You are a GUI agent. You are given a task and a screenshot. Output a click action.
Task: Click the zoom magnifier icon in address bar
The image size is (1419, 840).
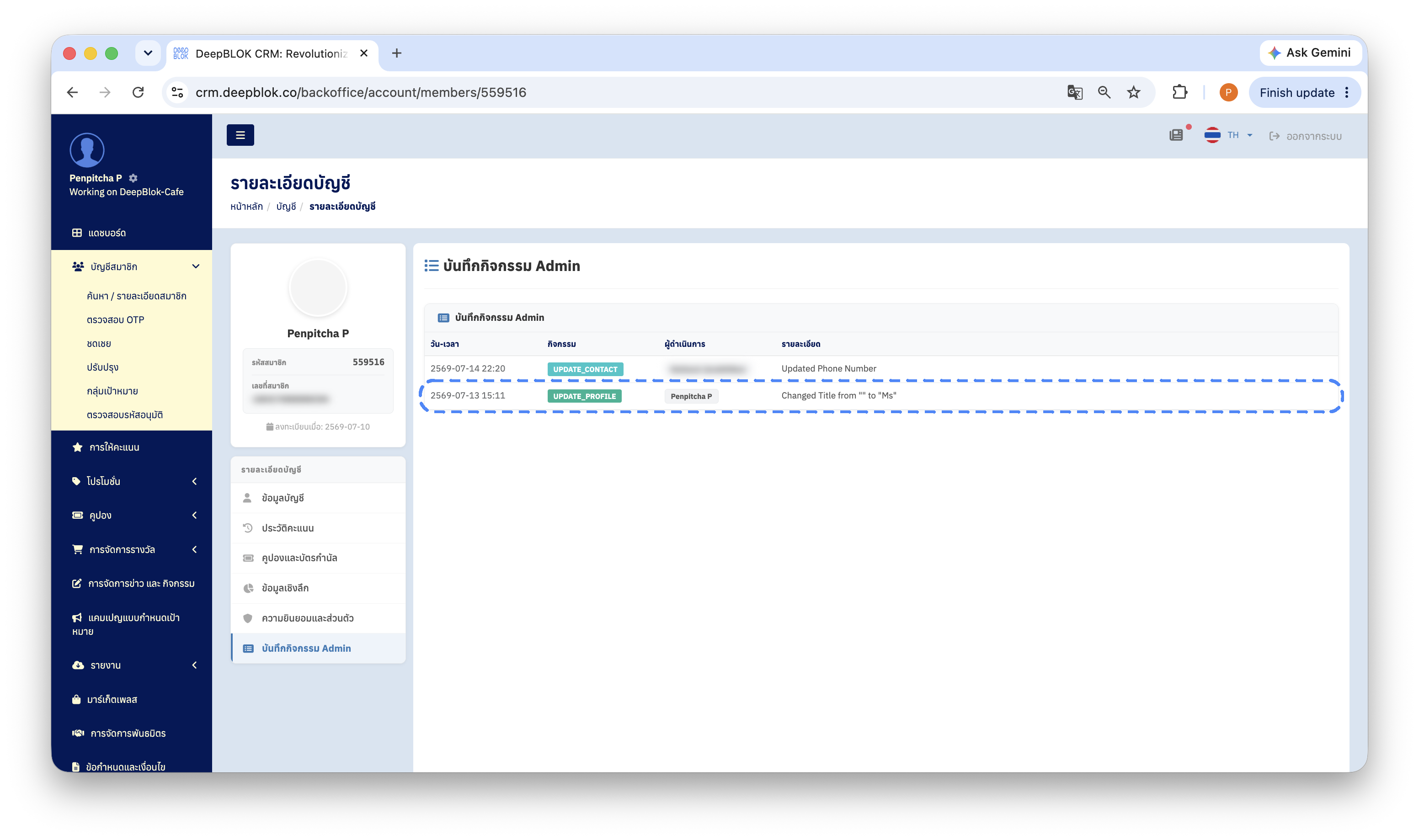(x=1104, y=92)
